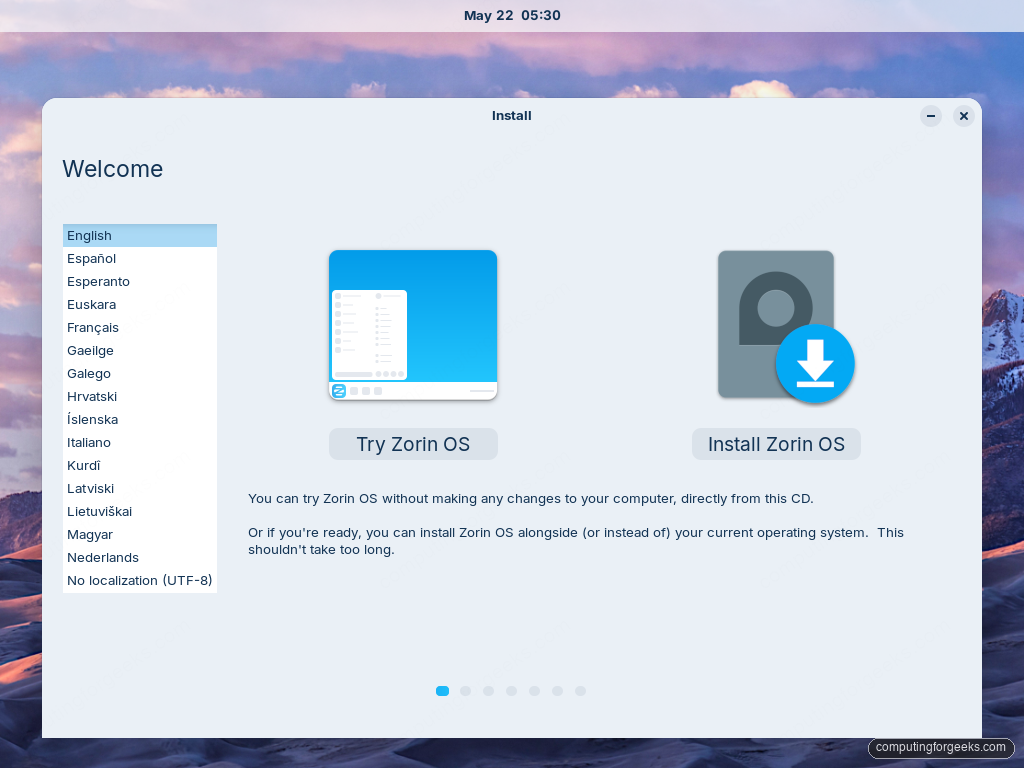
Task: Click the Install Zorin OS disk download icon
Action: click(786, 326)
